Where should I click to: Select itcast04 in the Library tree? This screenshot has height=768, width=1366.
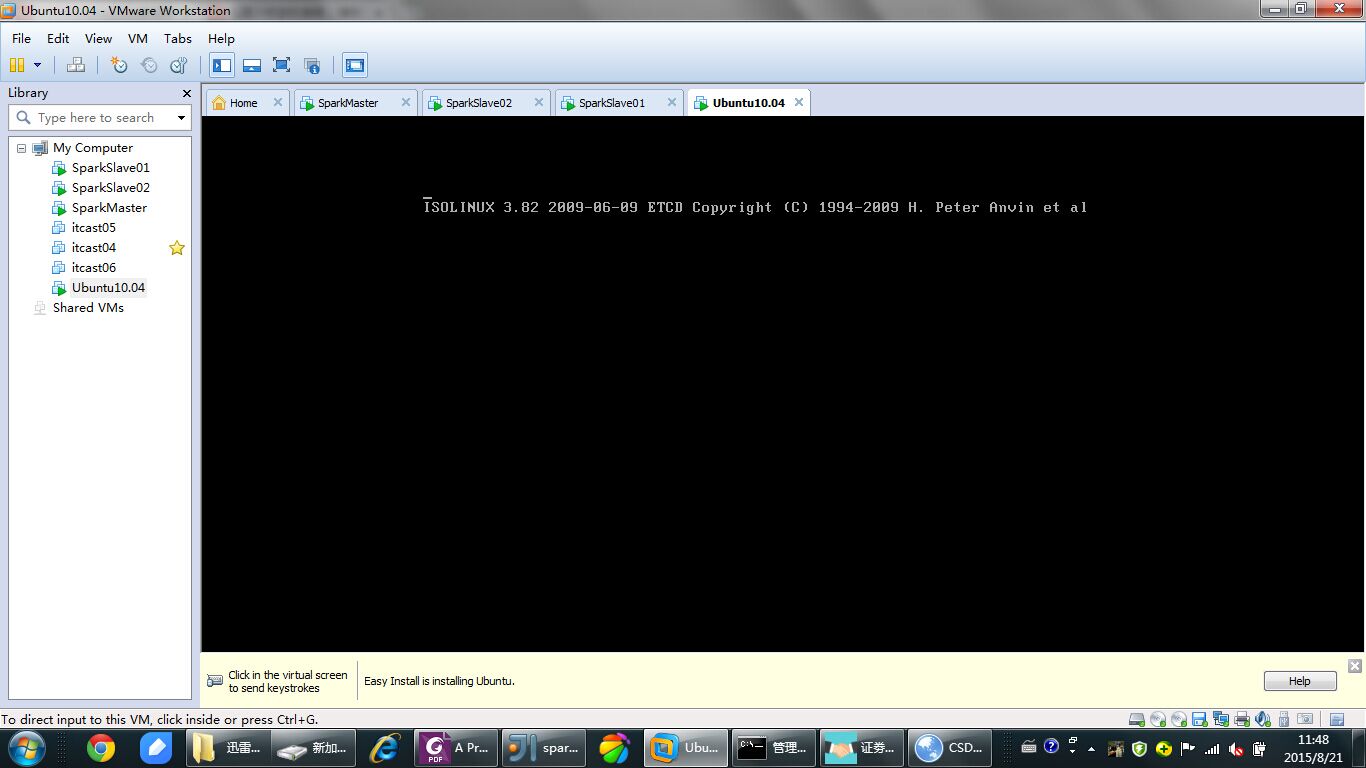(93, 248)
